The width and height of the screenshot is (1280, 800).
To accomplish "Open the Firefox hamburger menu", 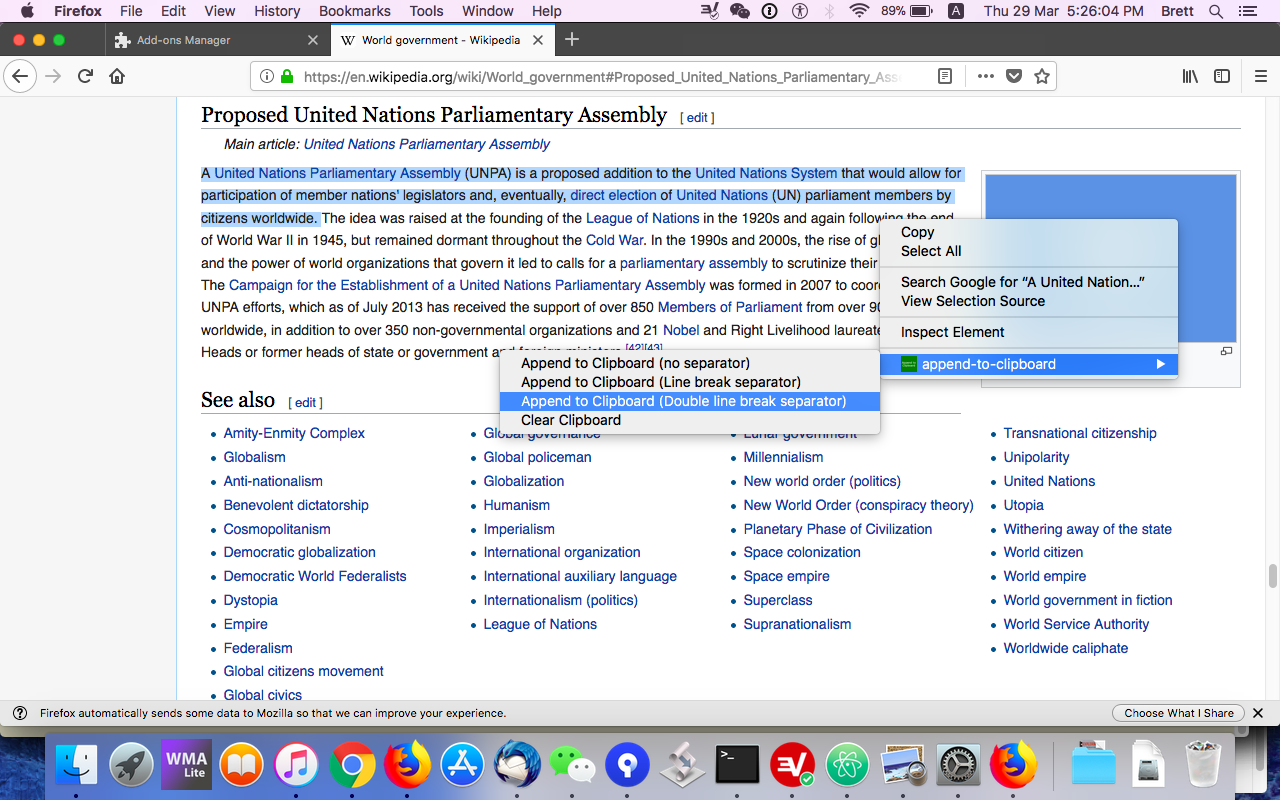I will (1260, 76).
